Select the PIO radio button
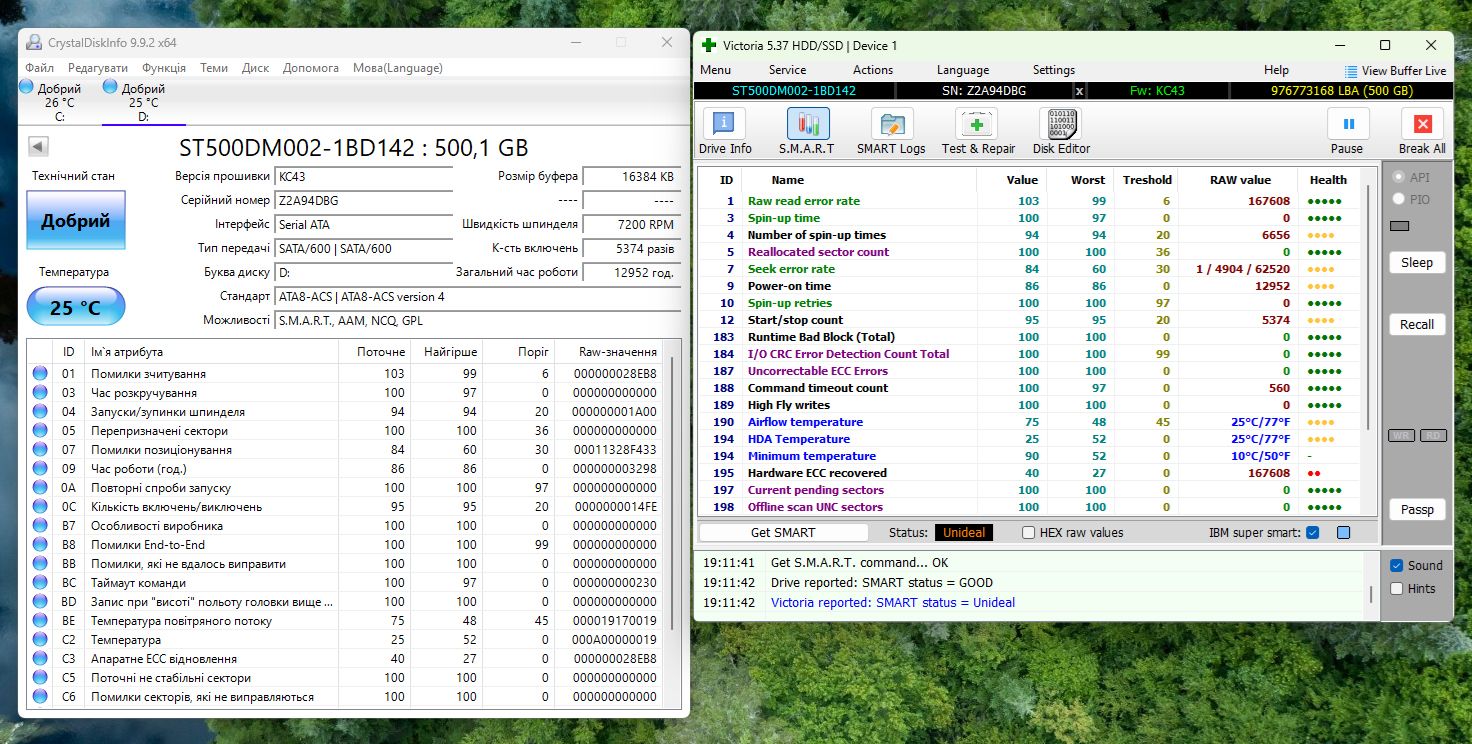 [1398, 199]
